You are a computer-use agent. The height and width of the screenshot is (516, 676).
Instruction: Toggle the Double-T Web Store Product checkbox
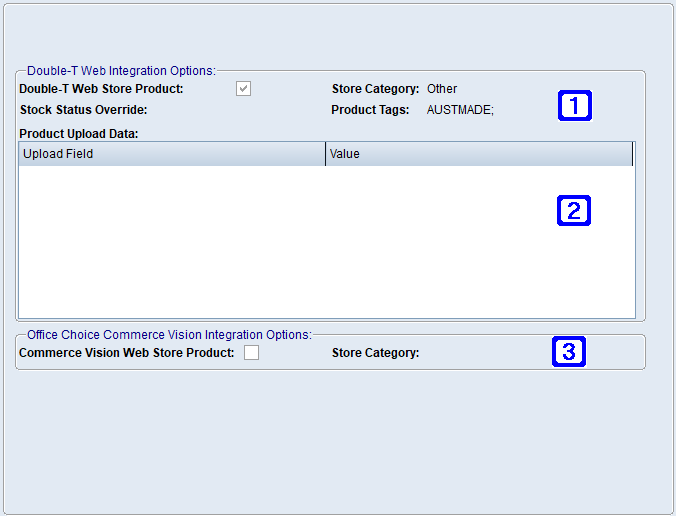point(244,89)
